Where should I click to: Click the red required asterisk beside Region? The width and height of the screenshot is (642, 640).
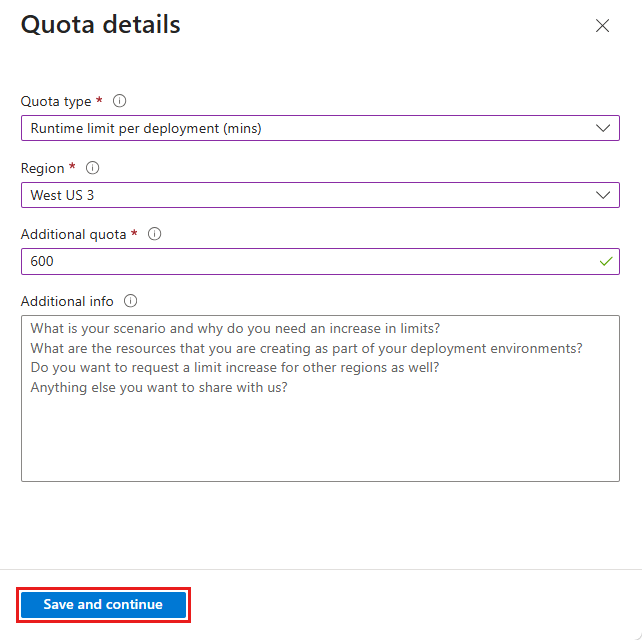coord(72,166)
